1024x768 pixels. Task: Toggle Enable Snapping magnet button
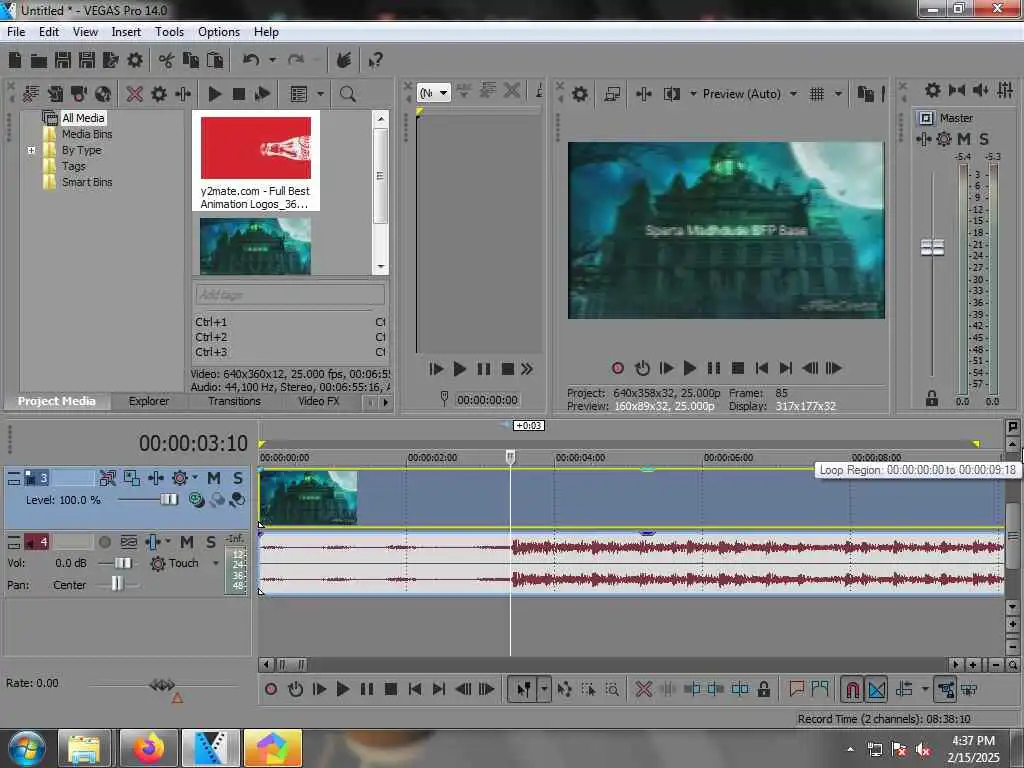tap(852, 689)
